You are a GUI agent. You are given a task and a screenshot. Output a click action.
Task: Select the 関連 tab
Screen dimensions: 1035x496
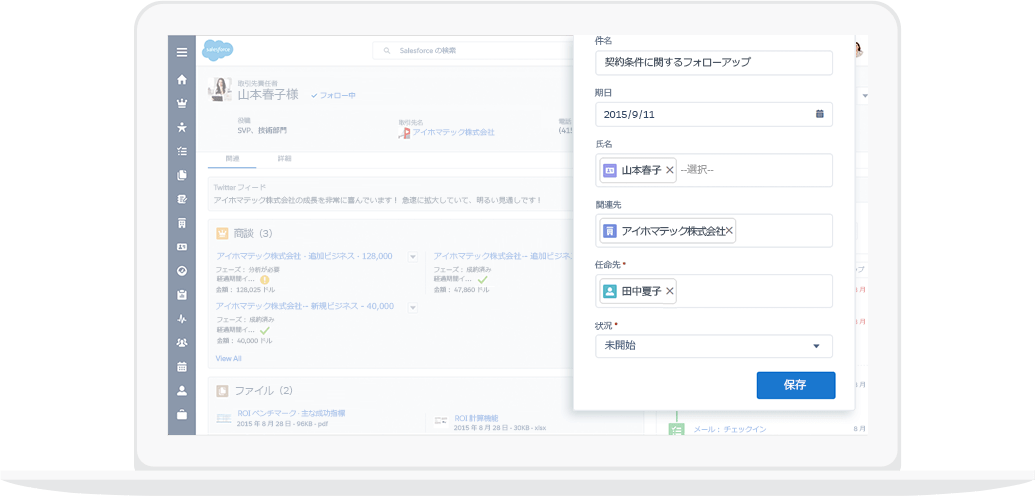[232, 159]
